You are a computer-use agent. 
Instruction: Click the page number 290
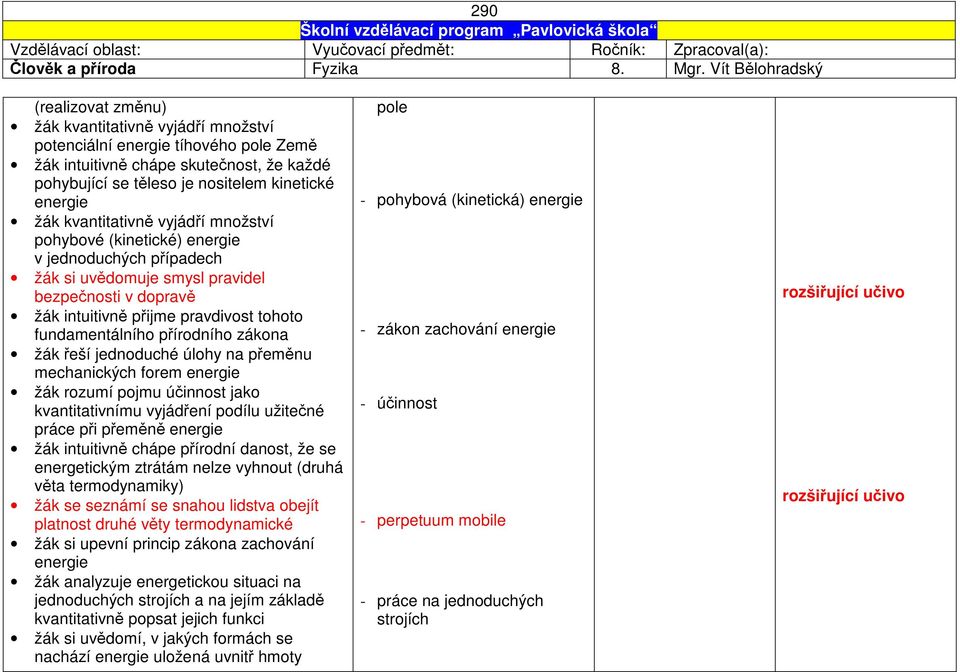484,11
